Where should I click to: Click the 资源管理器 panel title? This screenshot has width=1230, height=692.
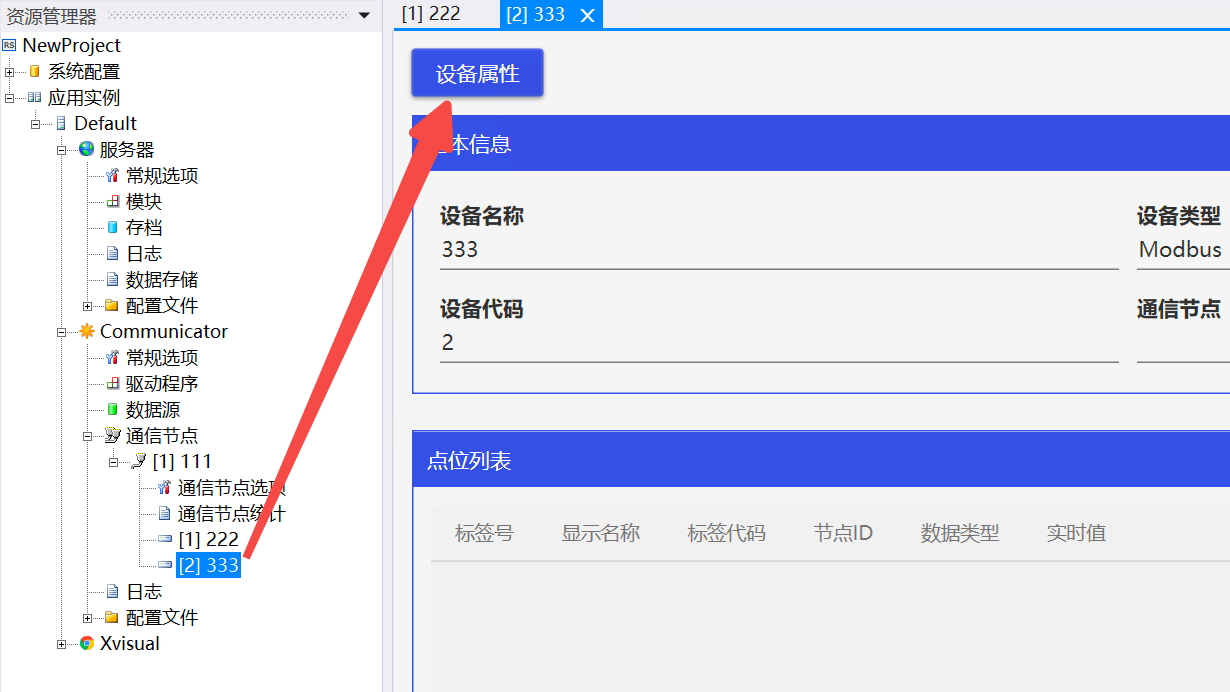(x=52, y=16)
